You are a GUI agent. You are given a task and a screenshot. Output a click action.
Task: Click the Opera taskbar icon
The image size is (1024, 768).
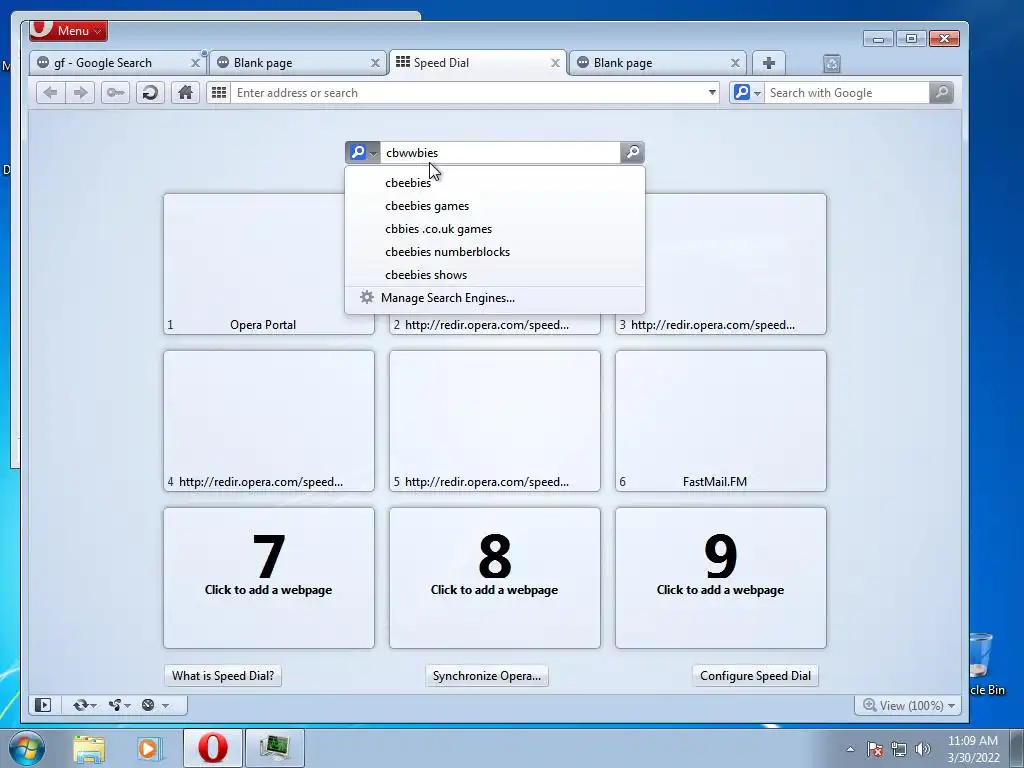pos(213,748)
